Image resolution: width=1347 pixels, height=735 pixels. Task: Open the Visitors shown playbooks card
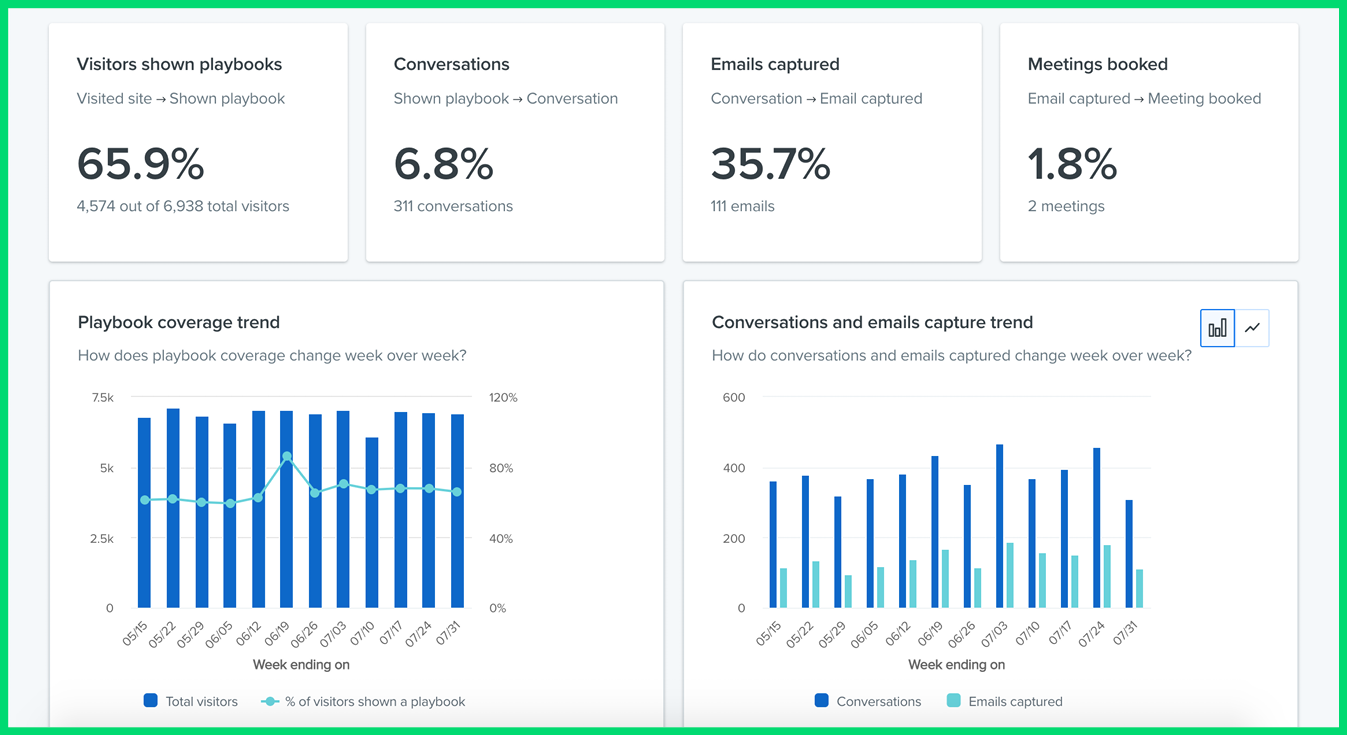198,143
